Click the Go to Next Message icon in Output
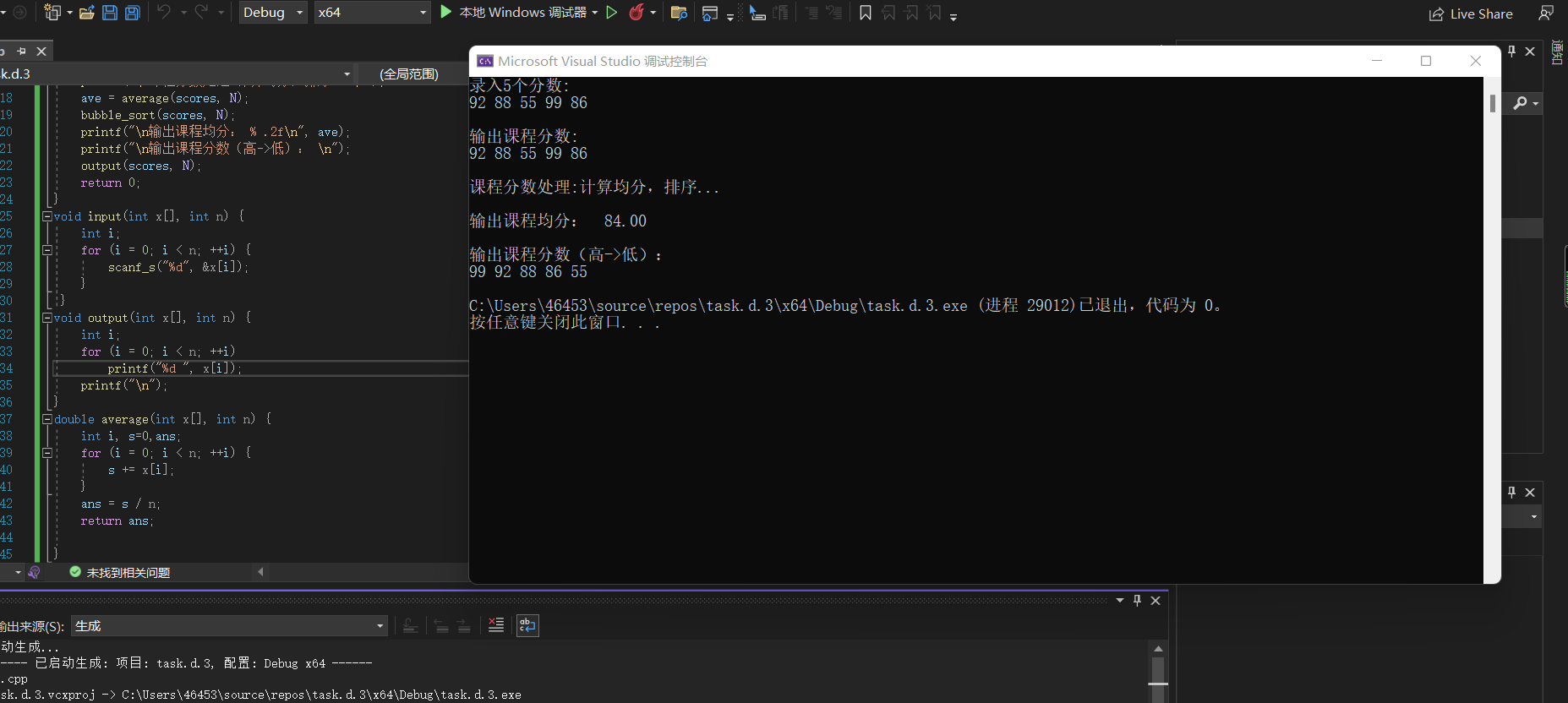 464,626
